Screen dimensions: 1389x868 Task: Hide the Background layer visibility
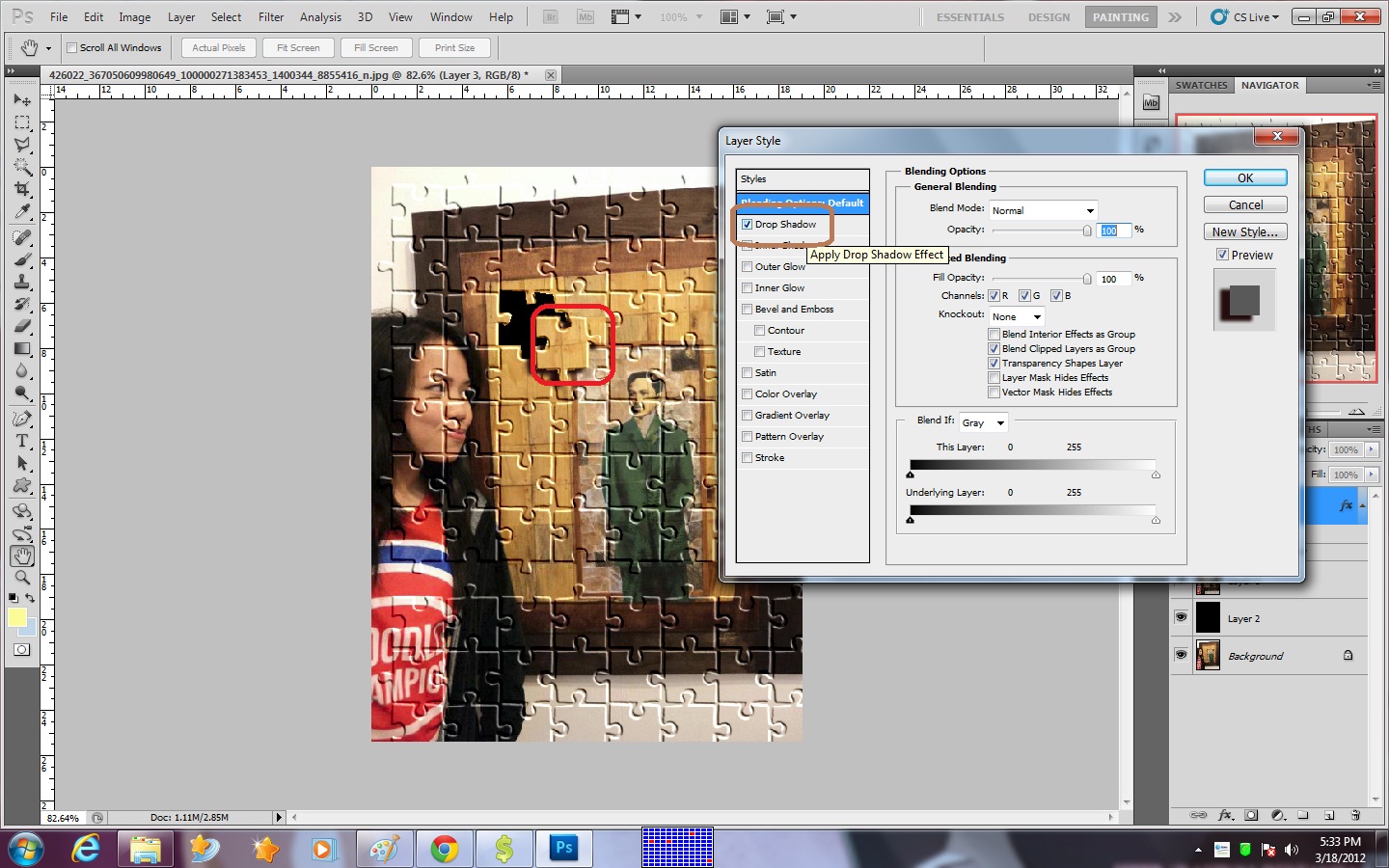click(x=1181, y=656)
